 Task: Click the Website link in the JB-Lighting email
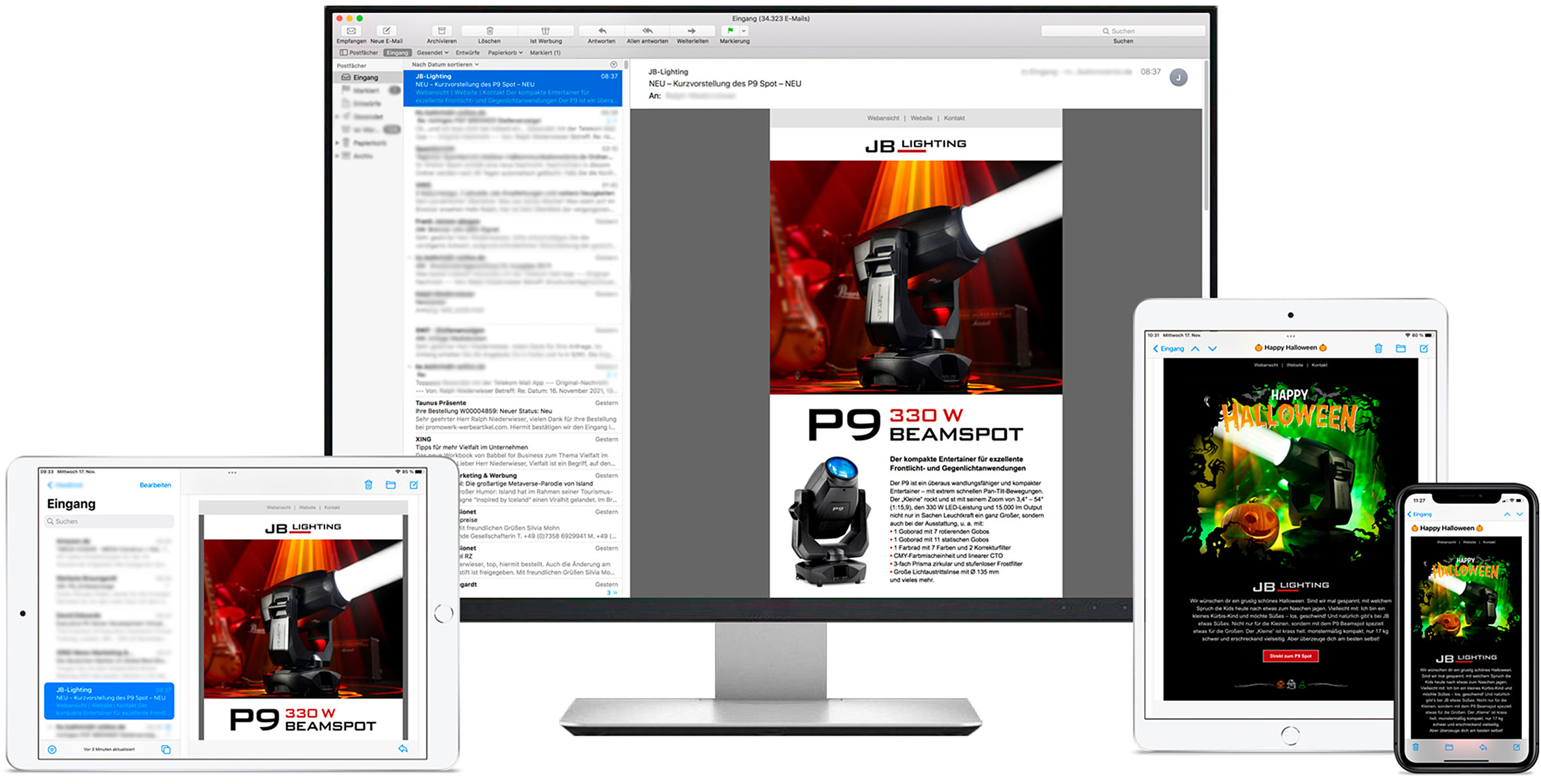pyautogui.click(x=922, y=118)
